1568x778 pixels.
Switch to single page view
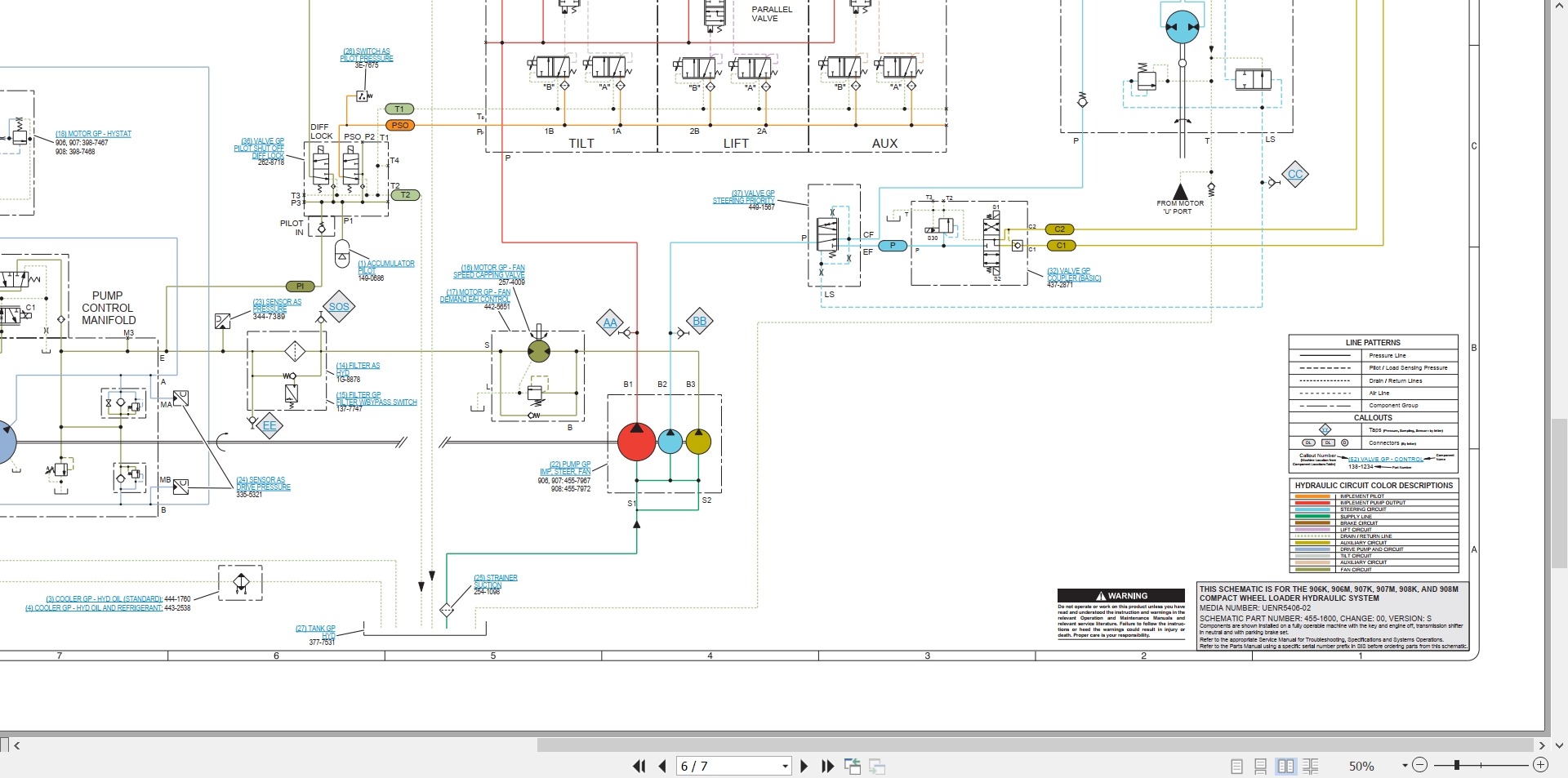coord(1236,766)
